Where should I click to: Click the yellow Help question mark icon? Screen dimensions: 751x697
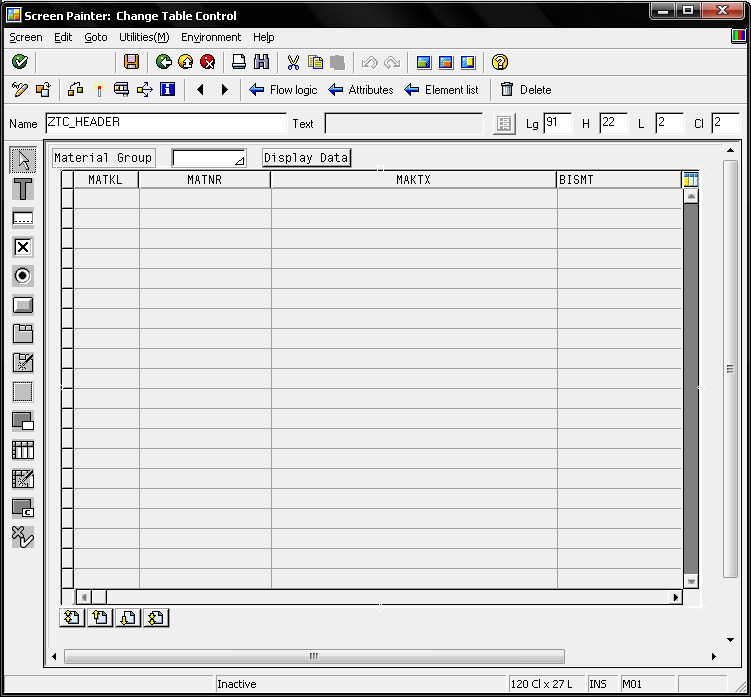[500, 62]
